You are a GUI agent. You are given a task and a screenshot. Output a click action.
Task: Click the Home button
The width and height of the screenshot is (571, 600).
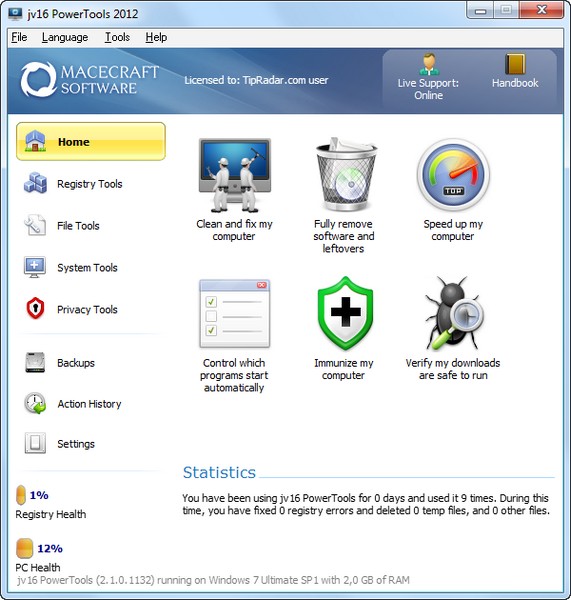pyautogui.click(x=91, y=141)
